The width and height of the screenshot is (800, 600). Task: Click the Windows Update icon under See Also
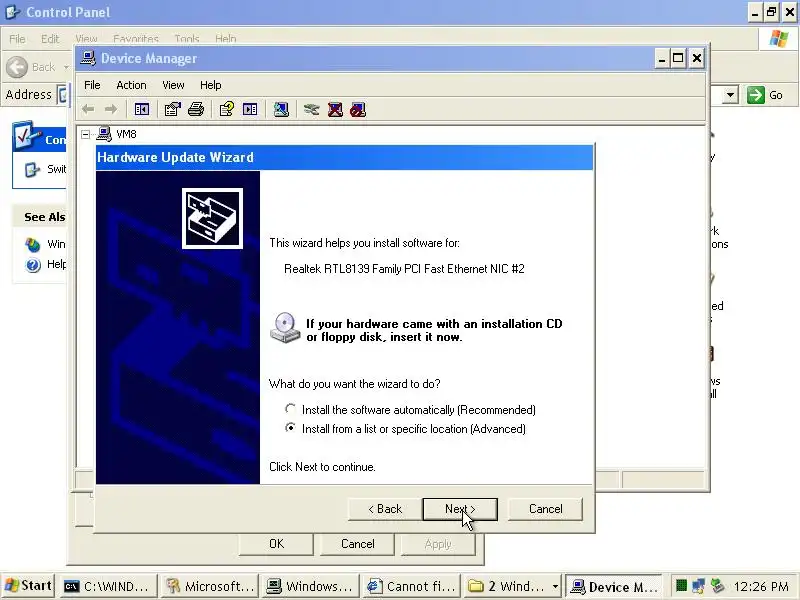(x=33, y=244)
